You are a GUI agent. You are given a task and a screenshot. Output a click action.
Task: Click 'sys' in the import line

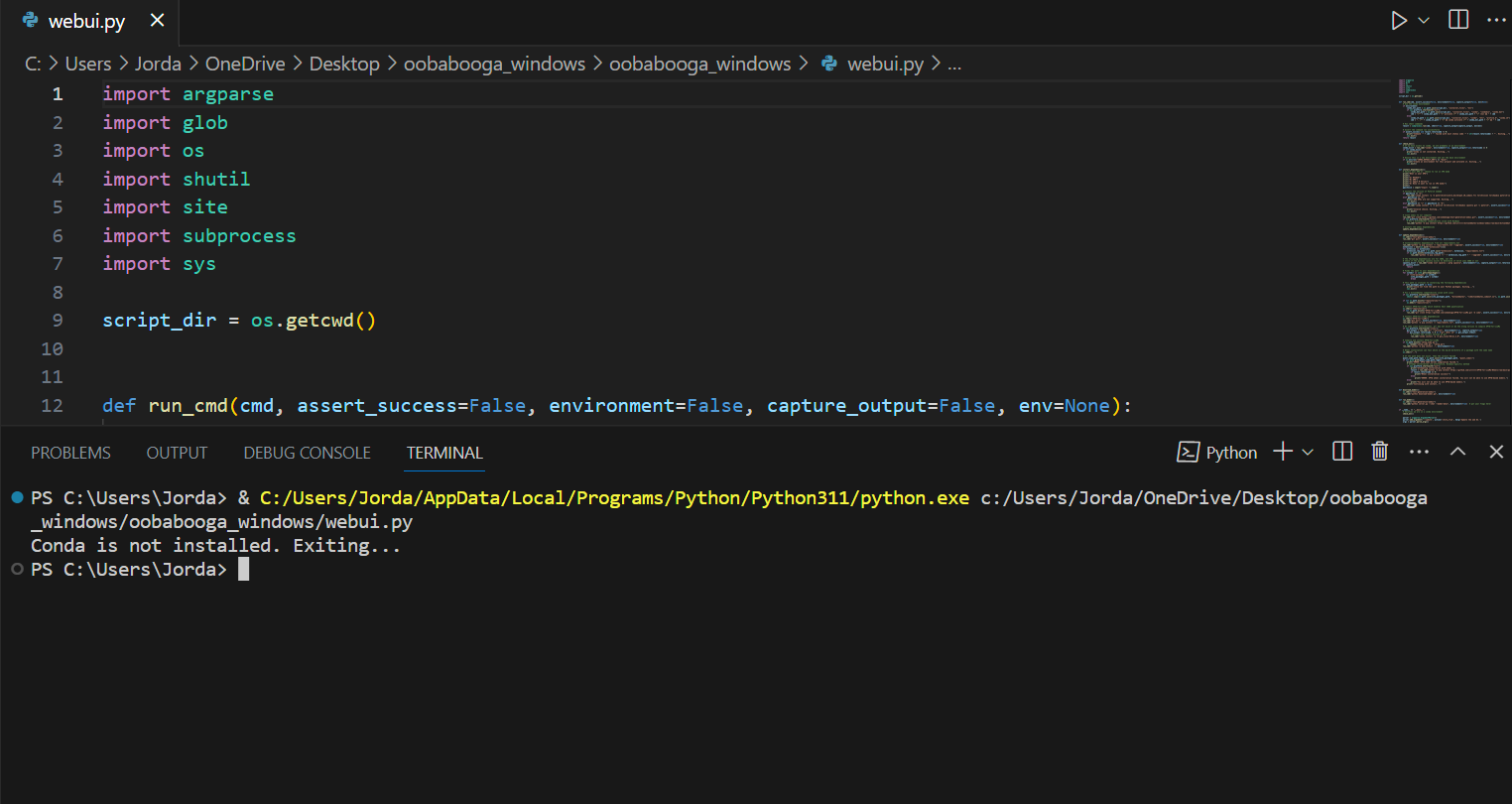coord(199,264)
